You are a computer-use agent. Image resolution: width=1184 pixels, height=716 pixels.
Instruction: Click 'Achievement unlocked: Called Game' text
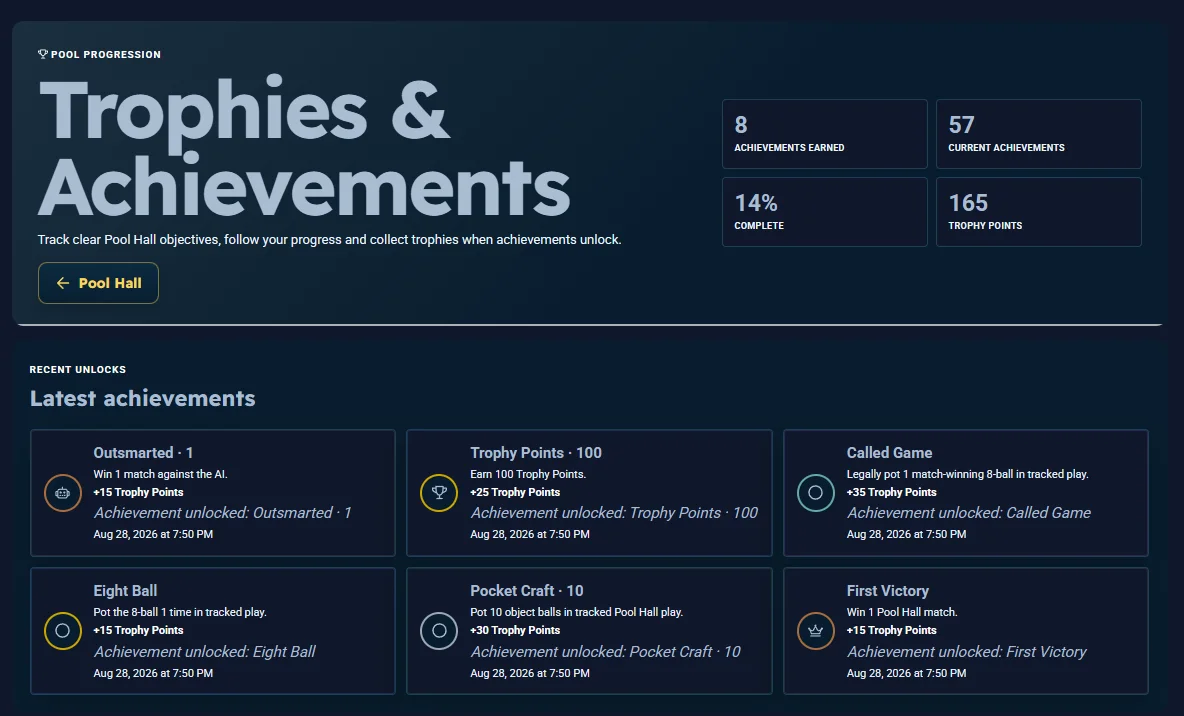pos(969,513)
